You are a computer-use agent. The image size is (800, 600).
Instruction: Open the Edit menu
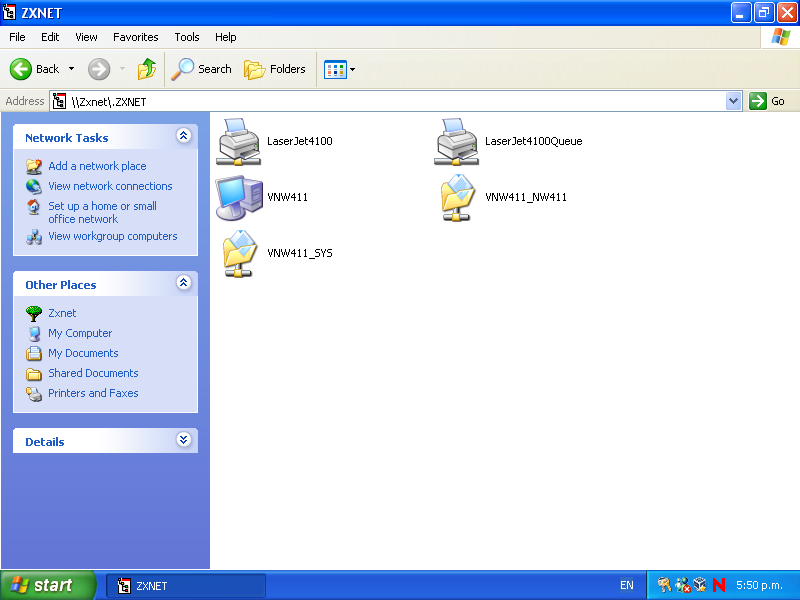(x=50, y=37)
